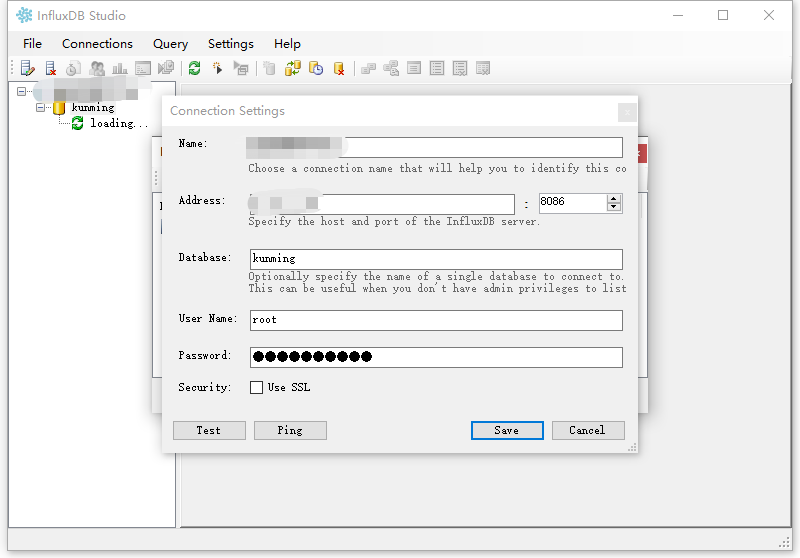Collapse the kunming database tree node
This screenshot has width=800, height=558.
[40, 108]
